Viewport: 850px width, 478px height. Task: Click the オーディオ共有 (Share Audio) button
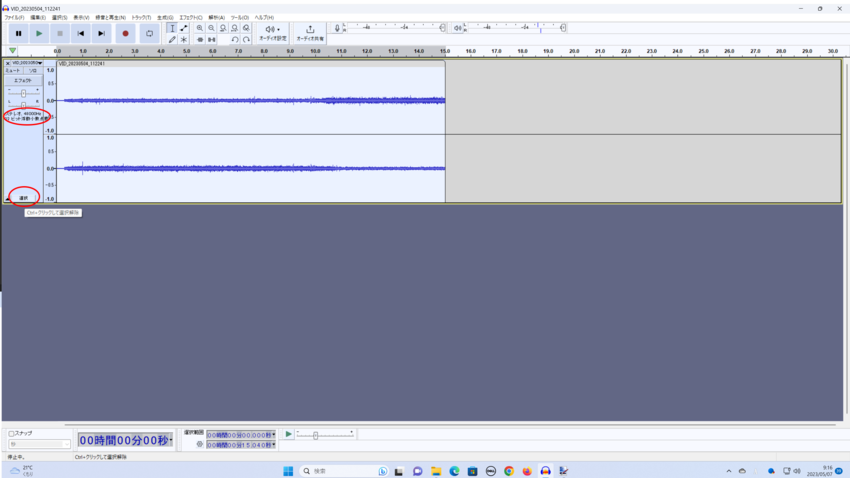click(310, 33)
